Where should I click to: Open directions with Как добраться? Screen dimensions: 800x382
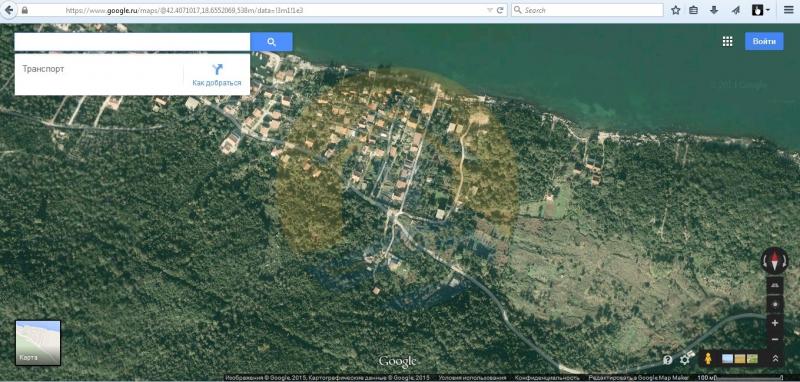(x=217, y=75)
